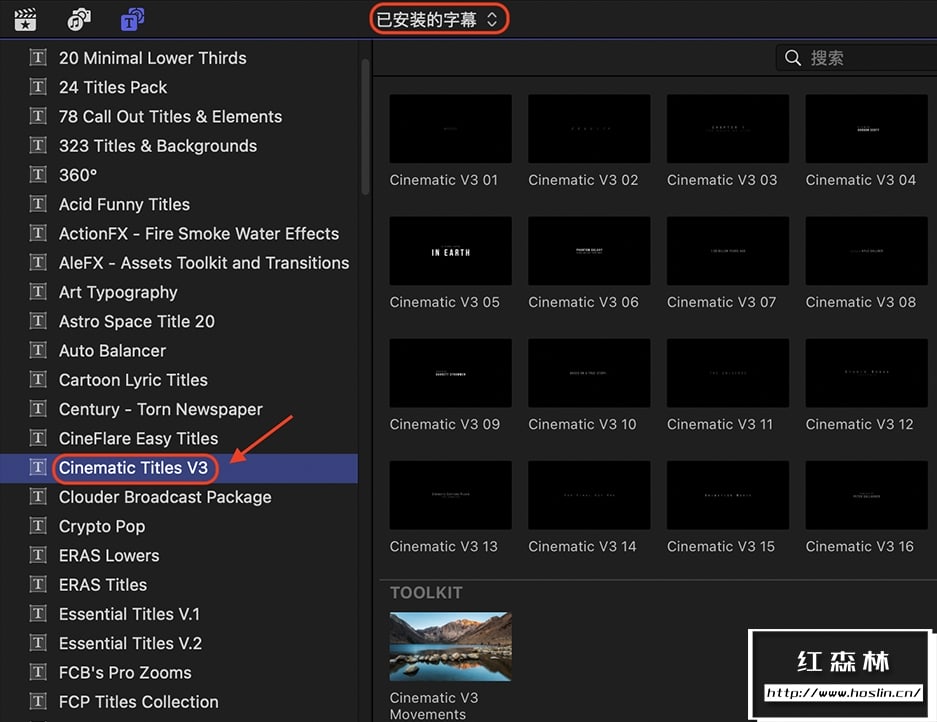The image size is (937, 722).
Task: Click the icon beside 24 Titles Pack
Action: [x=38, y=87]
